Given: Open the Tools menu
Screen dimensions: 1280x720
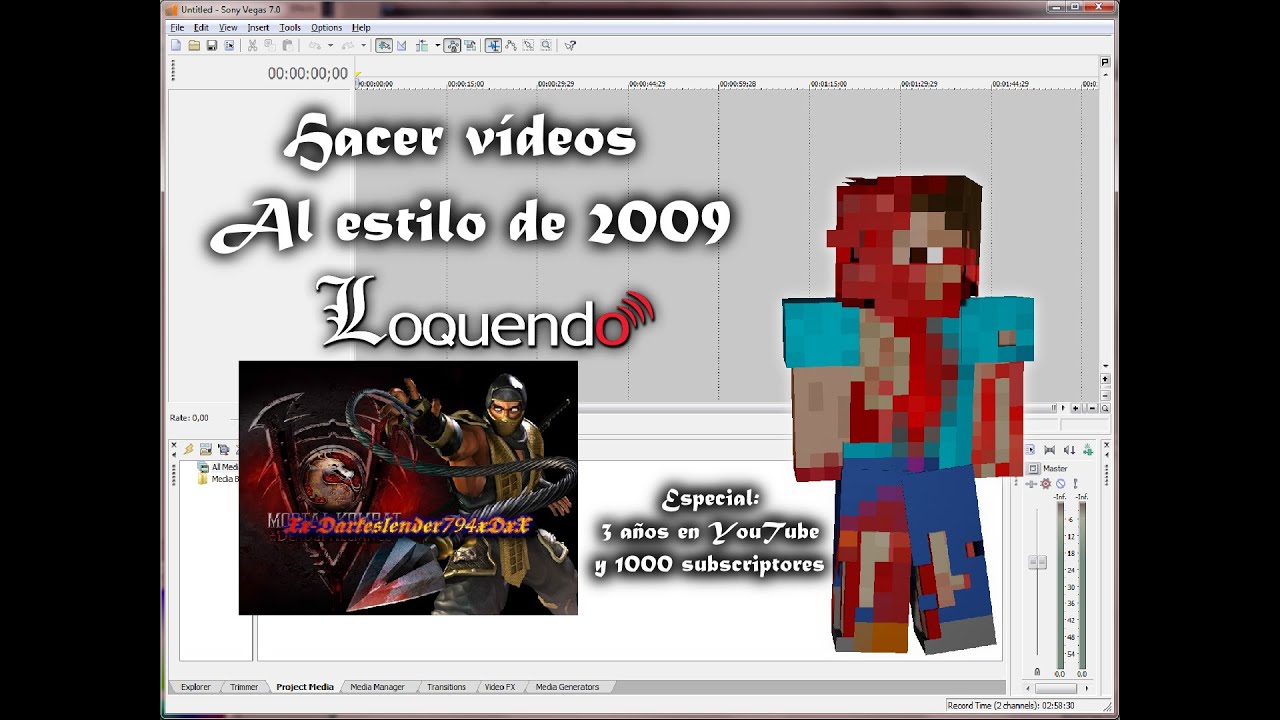Looking at the screenshot, I should coord(290,28).
